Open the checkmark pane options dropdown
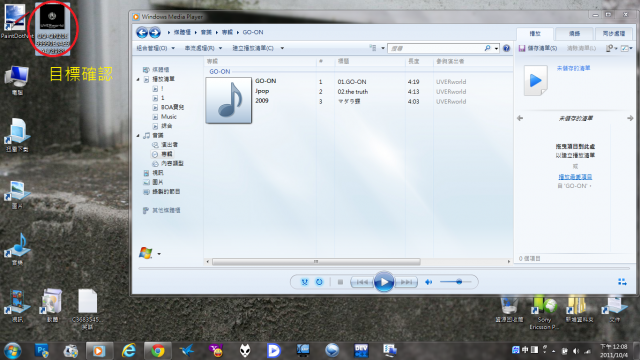 pos(627,48)
